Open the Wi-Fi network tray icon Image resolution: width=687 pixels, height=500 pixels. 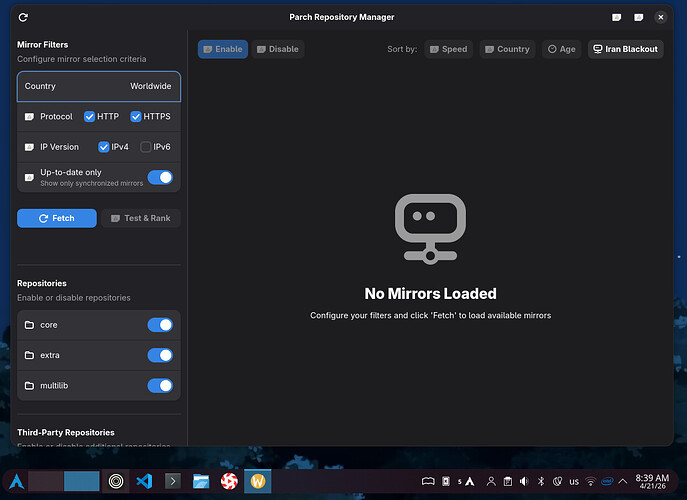pyautogui.click(x=591, y=482)
